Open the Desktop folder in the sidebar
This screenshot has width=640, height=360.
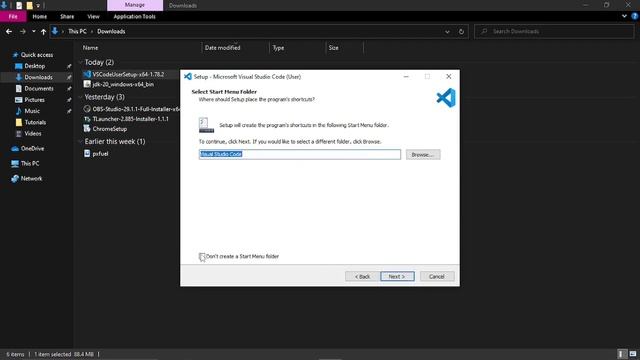[x=34, y=66]
